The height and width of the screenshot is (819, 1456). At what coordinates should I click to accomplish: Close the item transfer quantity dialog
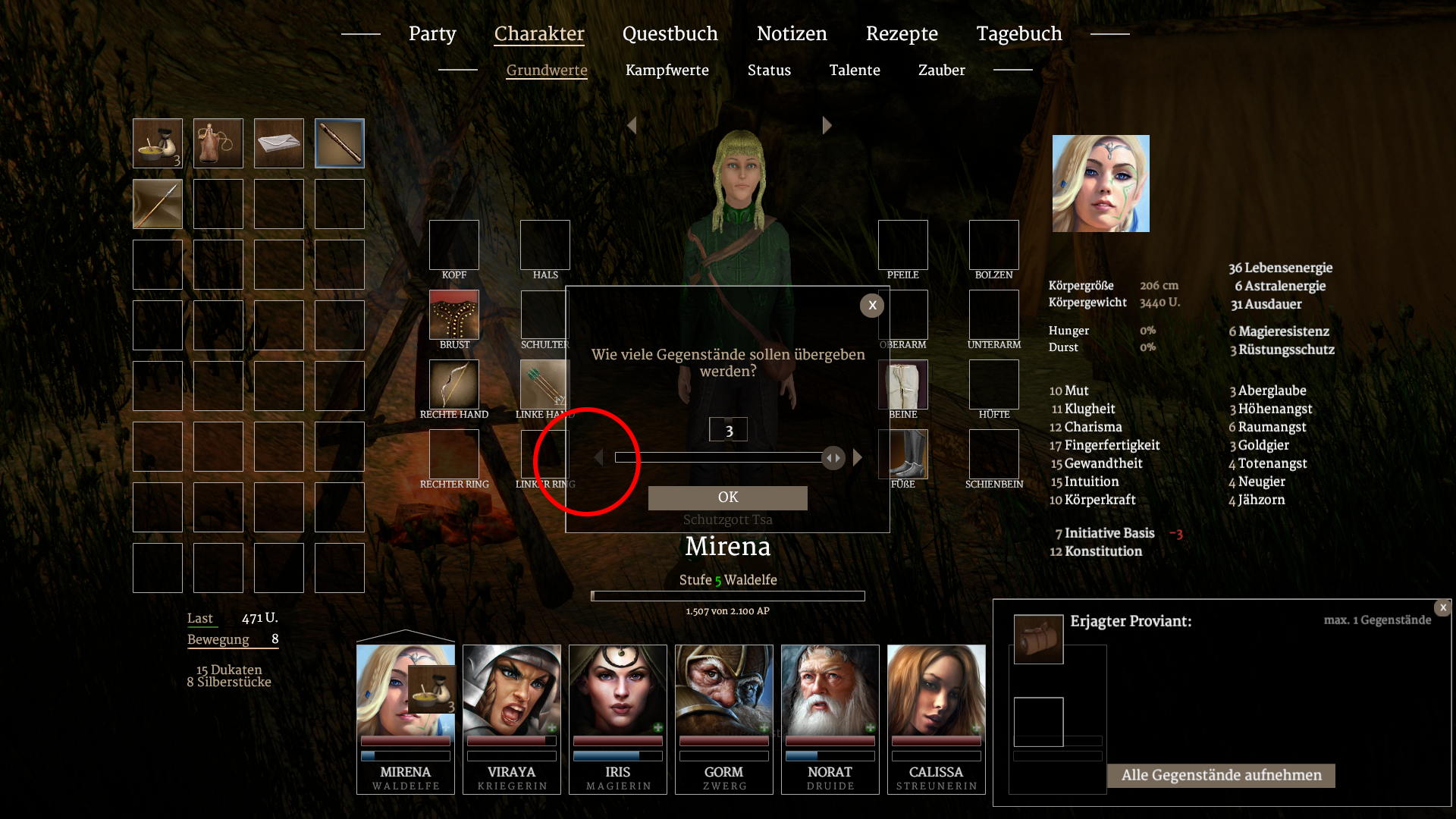(x=872, y=305)
